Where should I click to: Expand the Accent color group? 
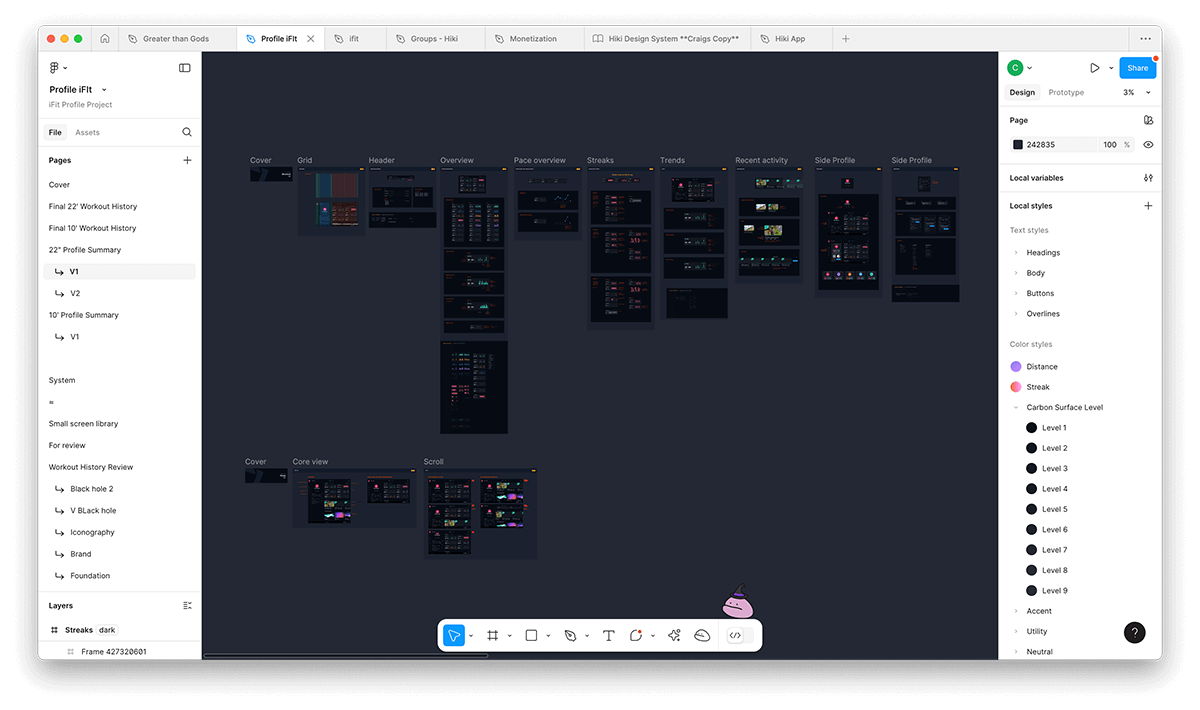(x=1016, y=611)
